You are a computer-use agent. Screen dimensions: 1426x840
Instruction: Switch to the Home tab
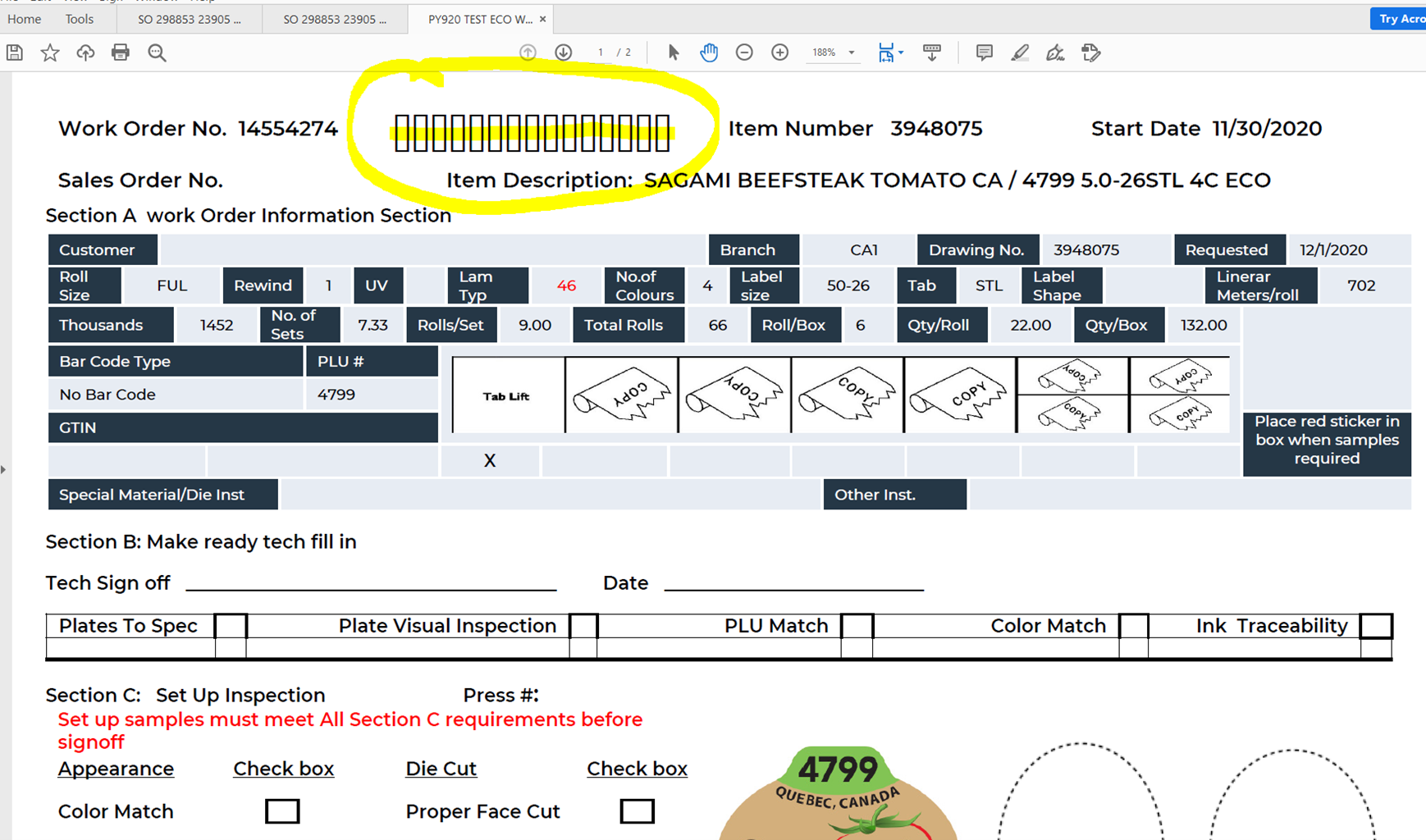tap(25, 19)
